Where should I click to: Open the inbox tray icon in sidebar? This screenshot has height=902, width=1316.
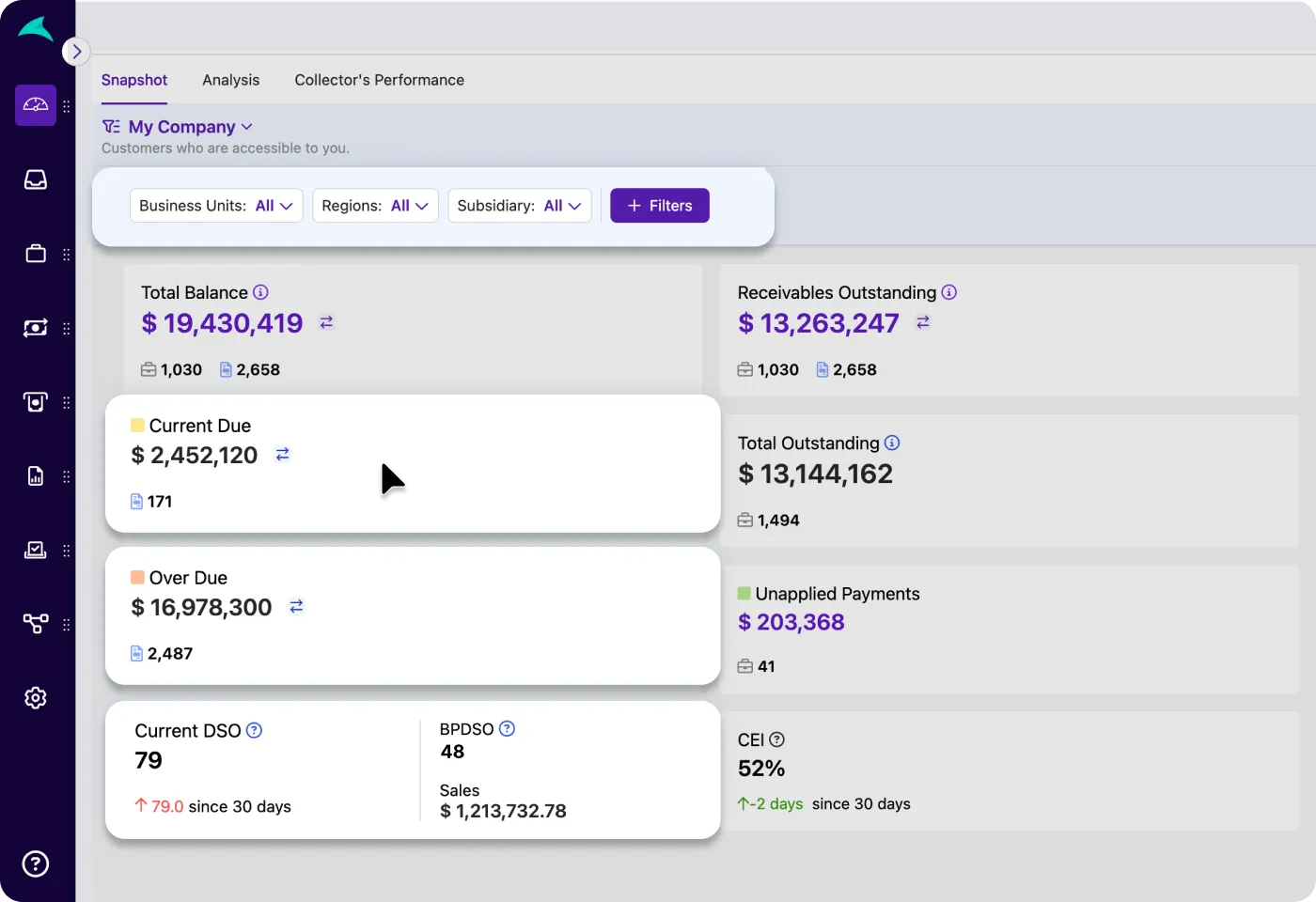coord(36,179)
